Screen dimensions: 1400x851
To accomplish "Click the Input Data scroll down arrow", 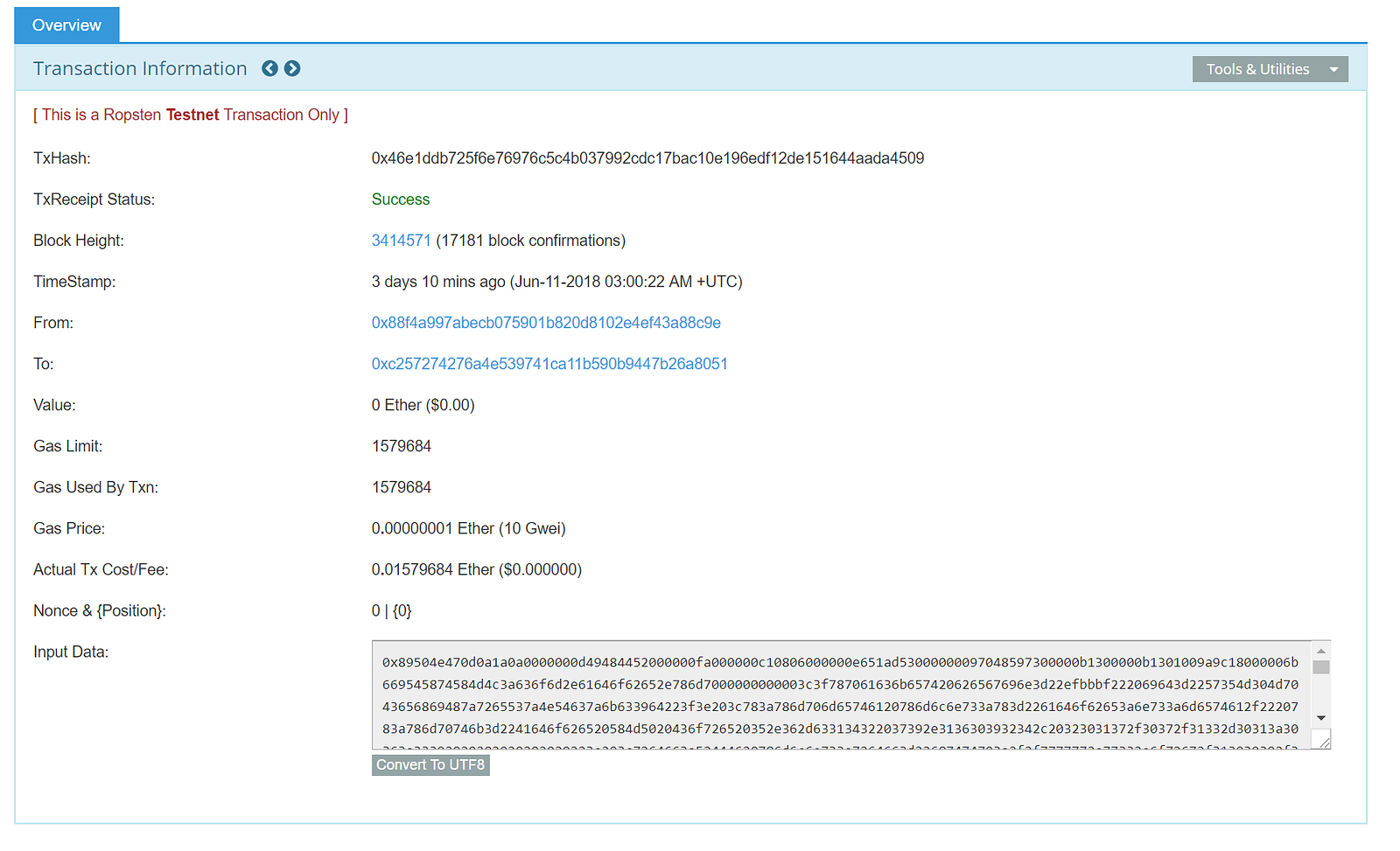I will tap(1321, 718).
